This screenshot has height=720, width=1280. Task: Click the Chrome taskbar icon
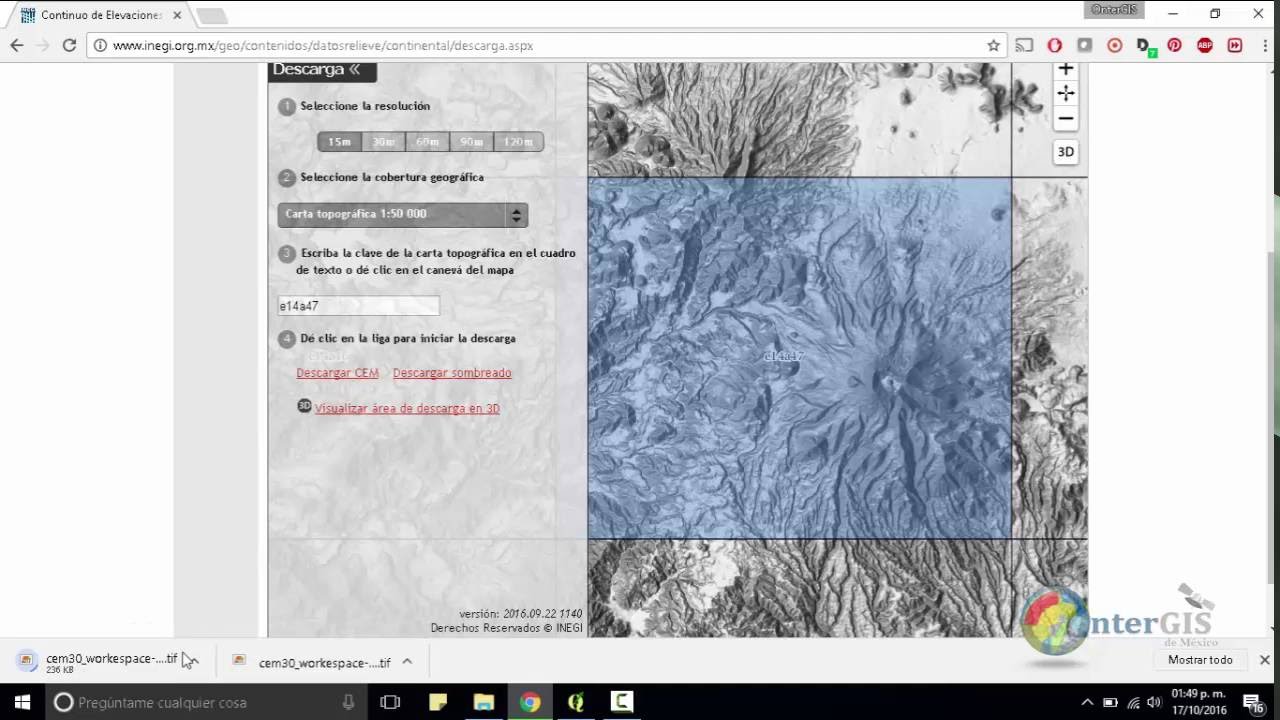(530, 702)
